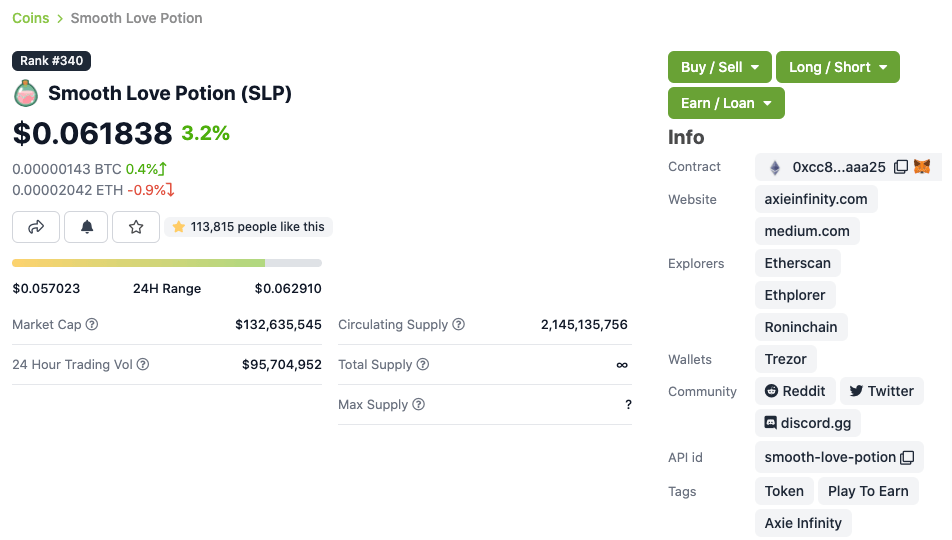Click the Smooth Love Potion coin logo
The image size is (952, 540).
pos(26,94)
